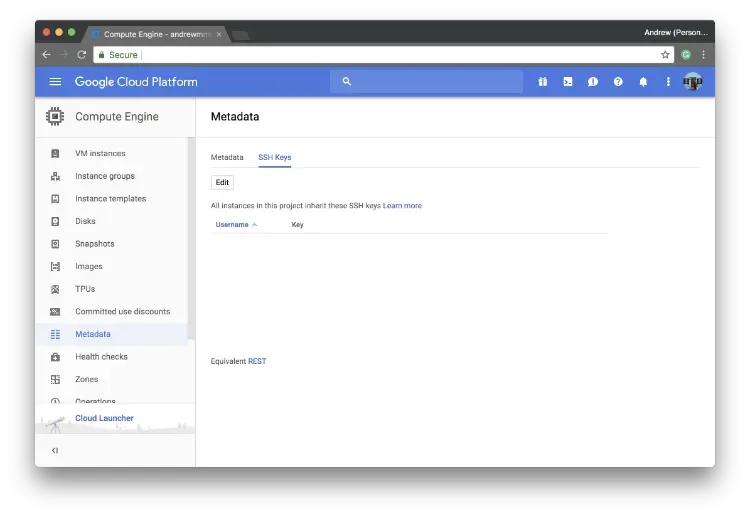Go to VM instances in sidebar
750x517 pixels.
click(100, 154)
